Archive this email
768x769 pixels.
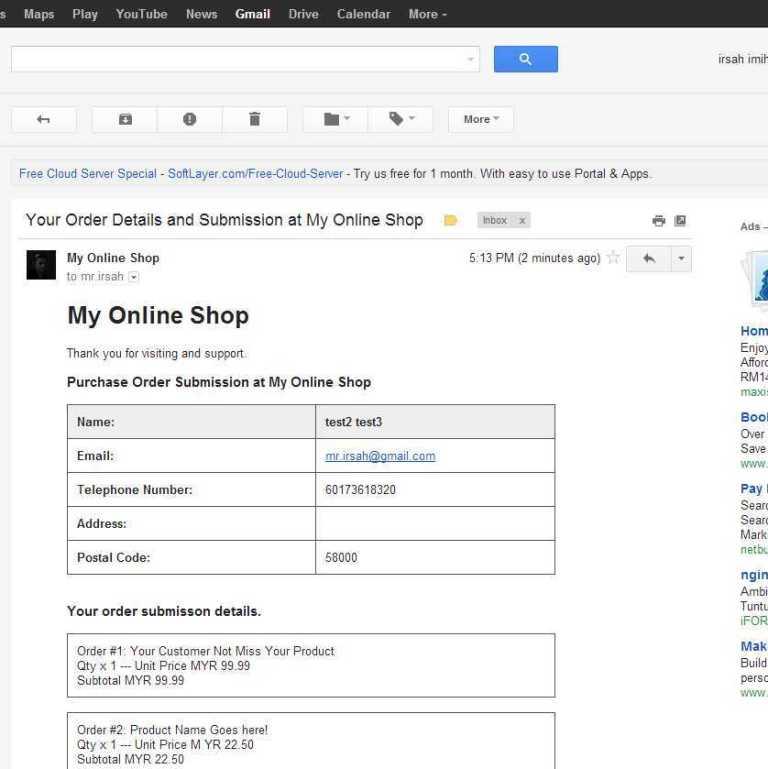click(125, 119)
